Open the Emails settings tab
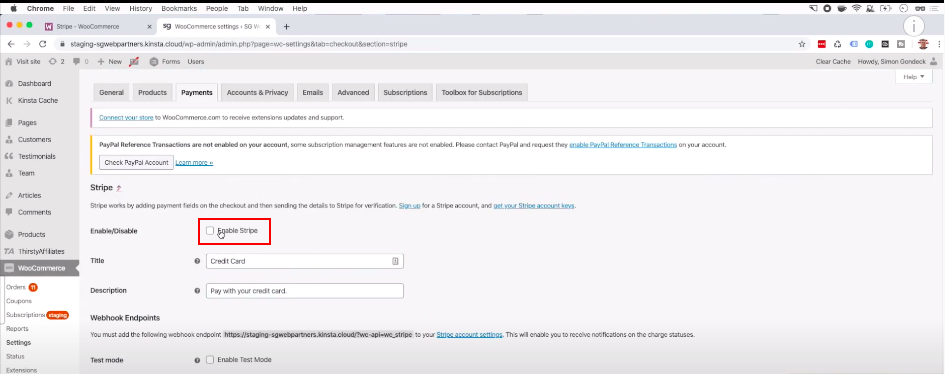 coord(313,93)
